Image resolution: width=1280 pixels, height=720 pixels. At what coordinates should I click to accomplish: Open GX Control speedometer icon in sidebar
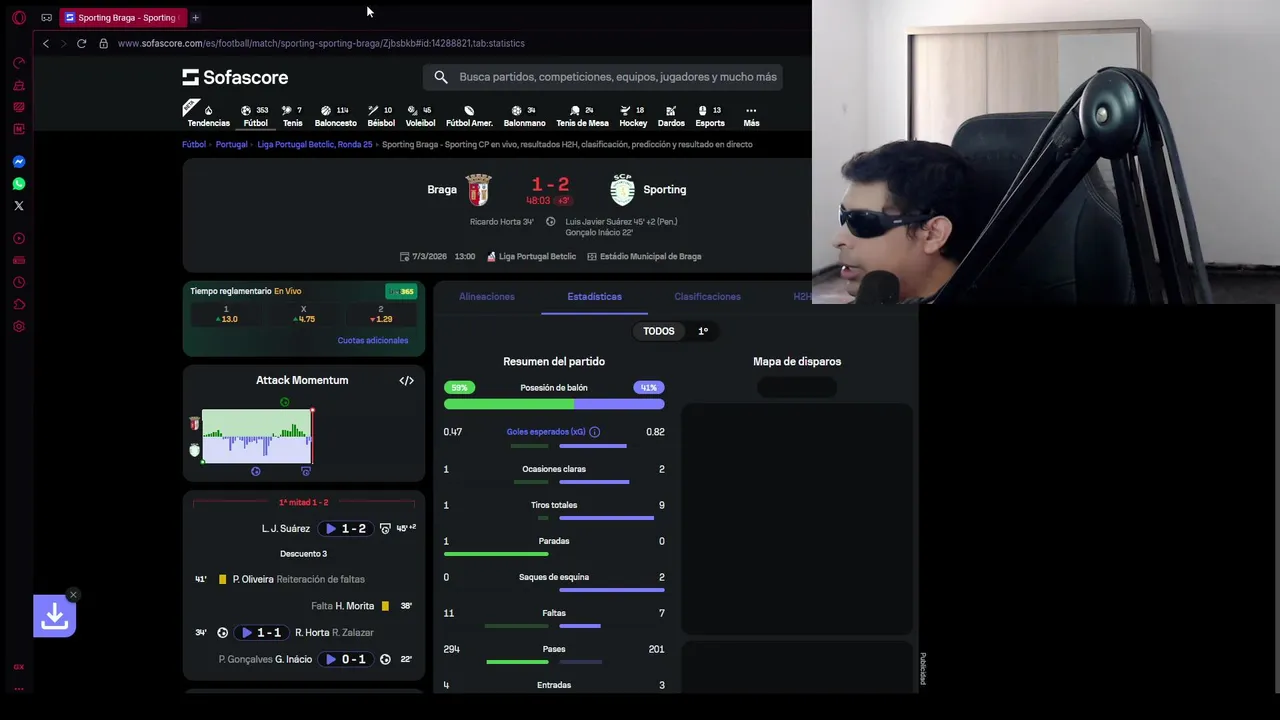(x=18, y=63)
